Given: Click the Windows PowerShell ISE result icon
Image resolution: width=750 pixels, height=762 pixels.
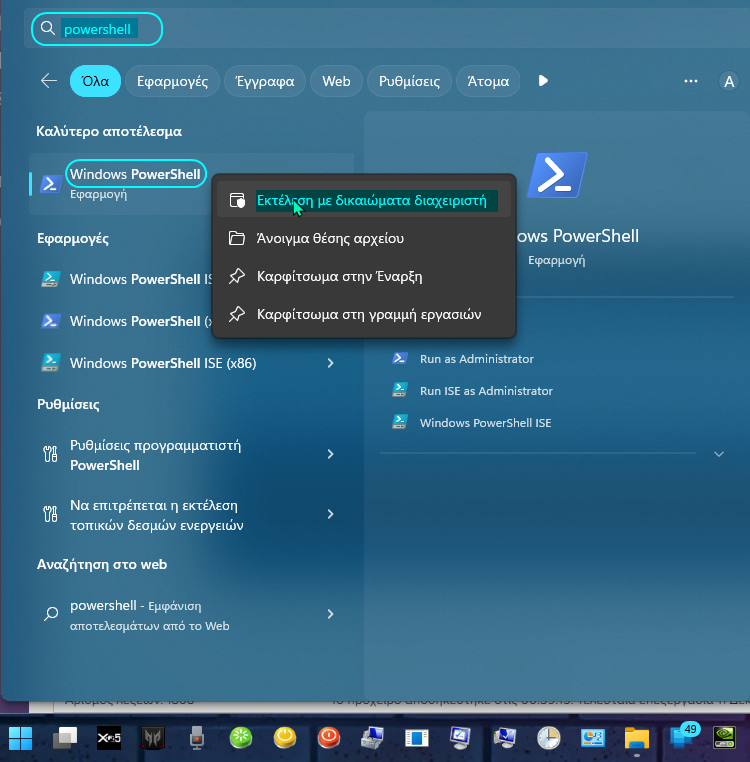Looking at the screenshot, I should click(51, 279).
